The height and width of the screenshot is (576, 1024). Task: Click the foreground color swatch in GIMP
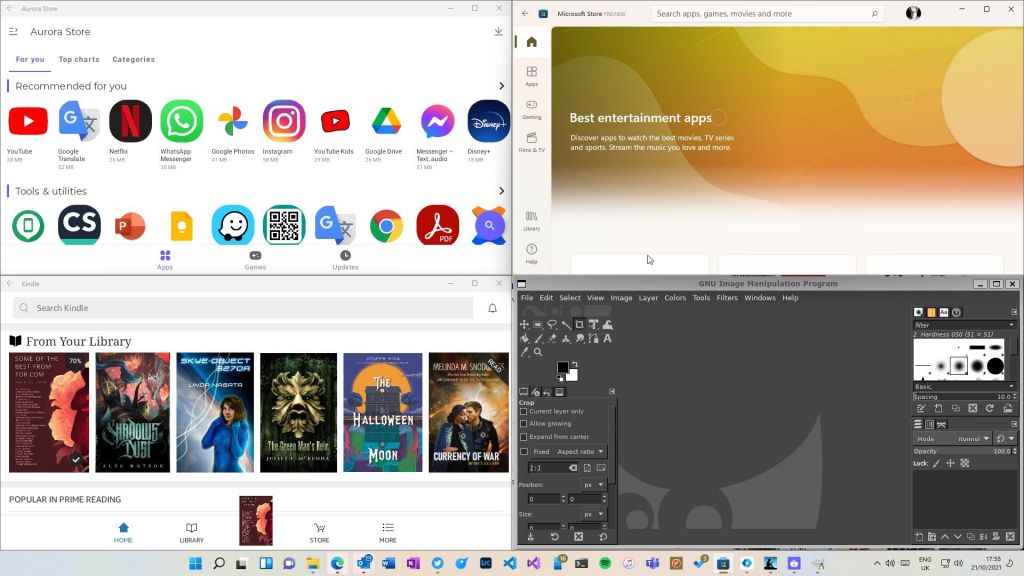(x=563, y=368)
